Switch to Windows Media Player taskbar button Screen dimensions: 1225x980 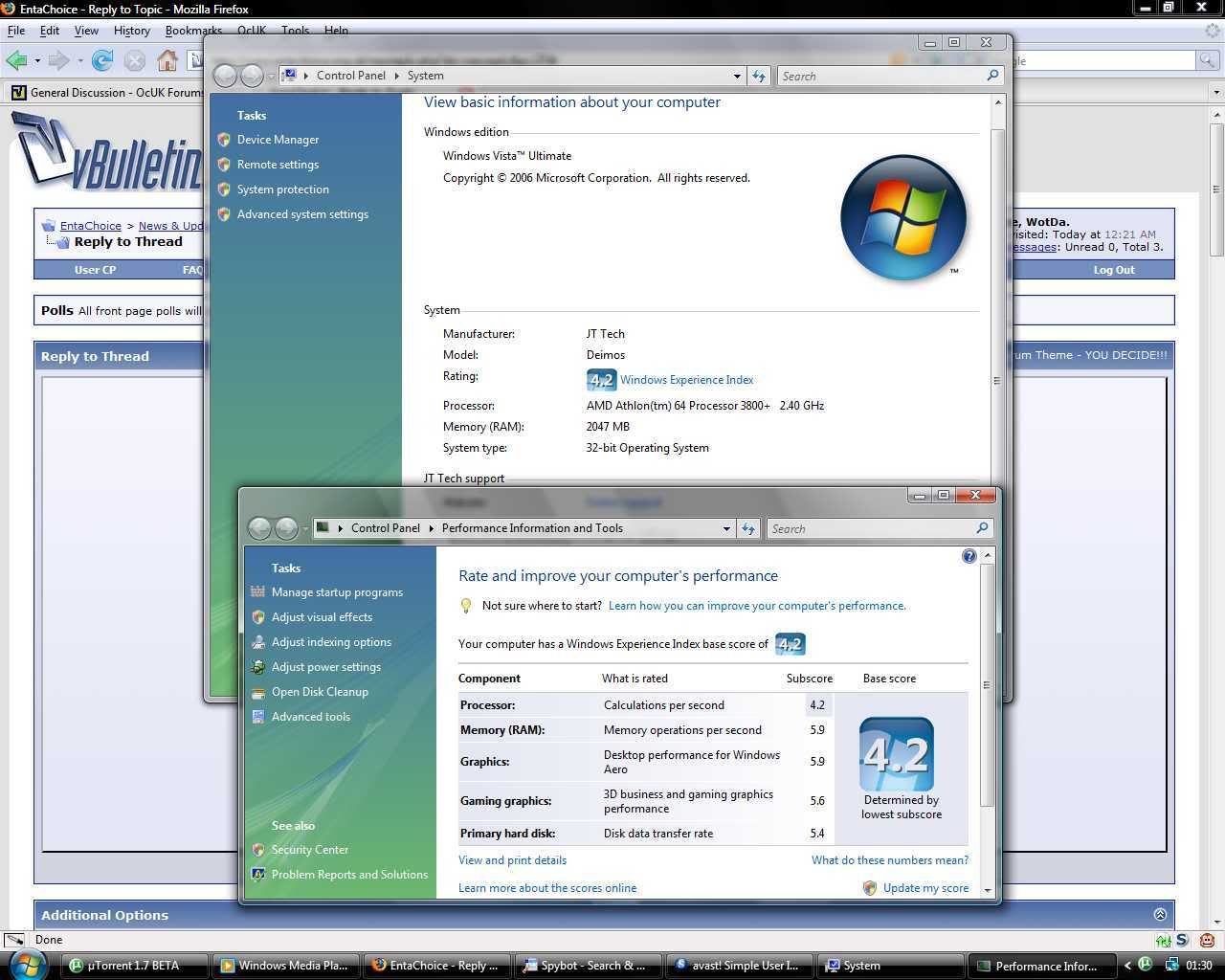coord(286,966)
